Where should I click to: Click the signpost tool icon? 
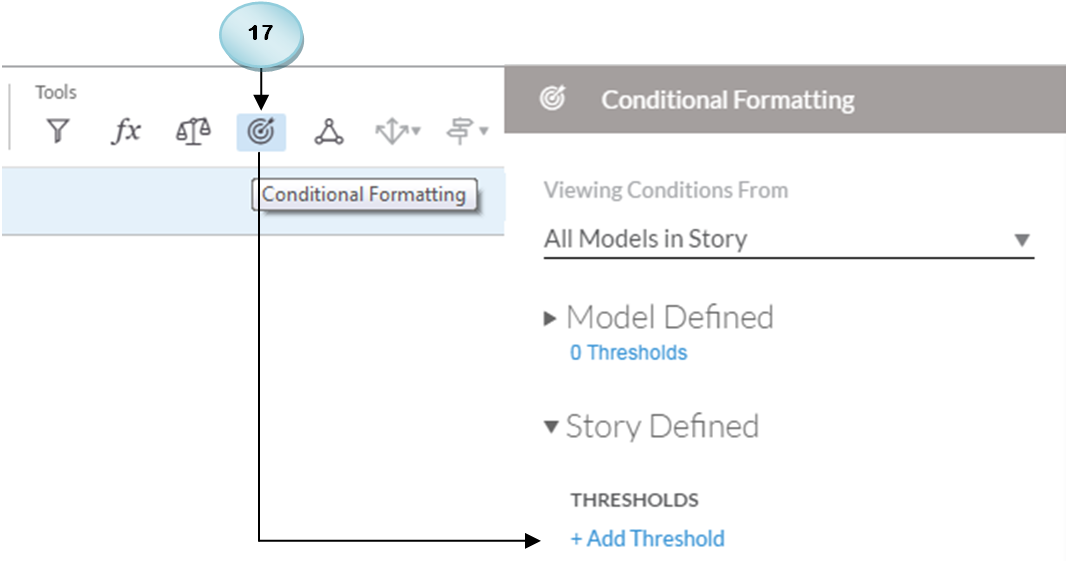click(460, 131)
